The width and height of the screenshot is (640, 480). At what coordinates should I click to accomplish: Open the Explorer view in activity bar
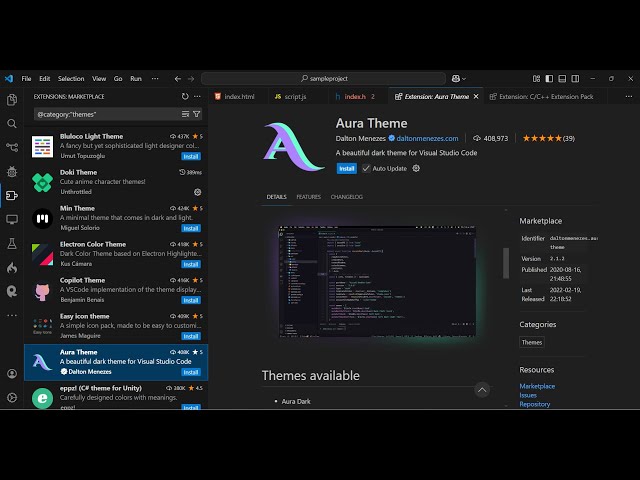pos(12,100)
